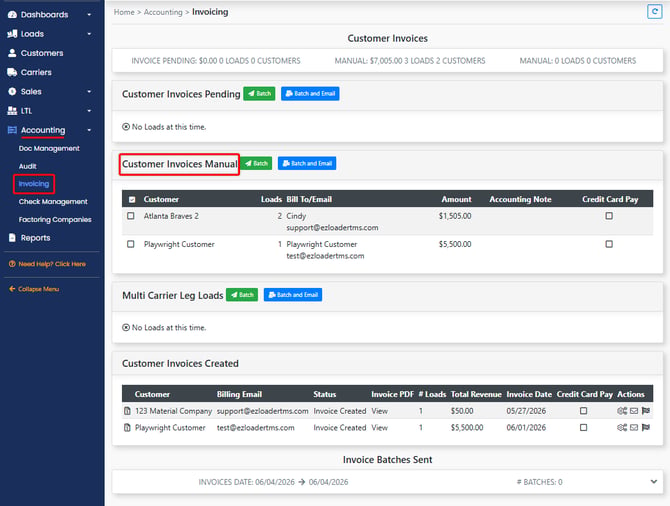The height and width of the screenshot is (506, 670).
Task: Click Batch button for Multi Carrier Leg Loads
Action: 242,295
